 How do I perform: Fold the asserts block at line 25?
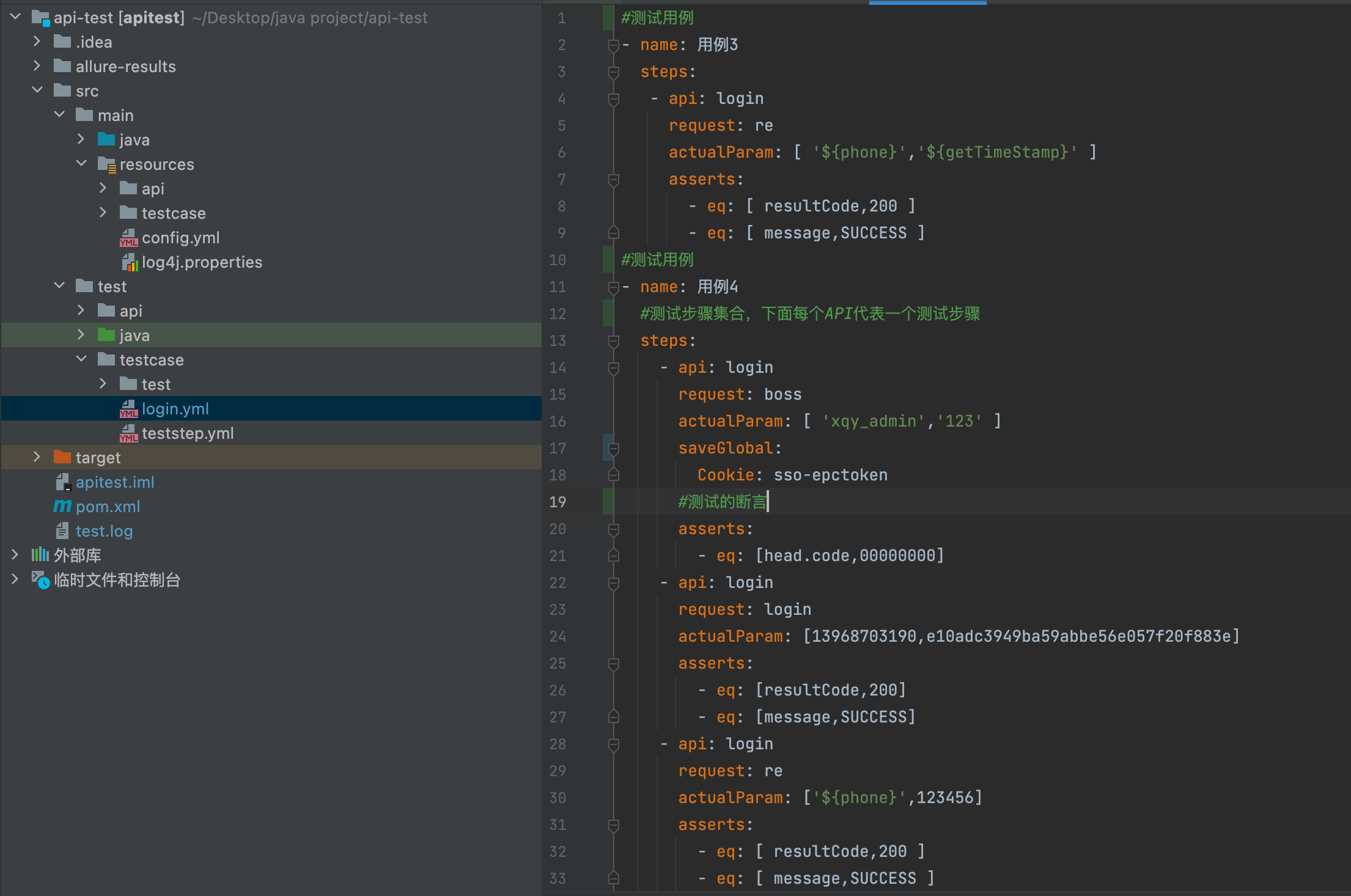click(x=614, y=664)
